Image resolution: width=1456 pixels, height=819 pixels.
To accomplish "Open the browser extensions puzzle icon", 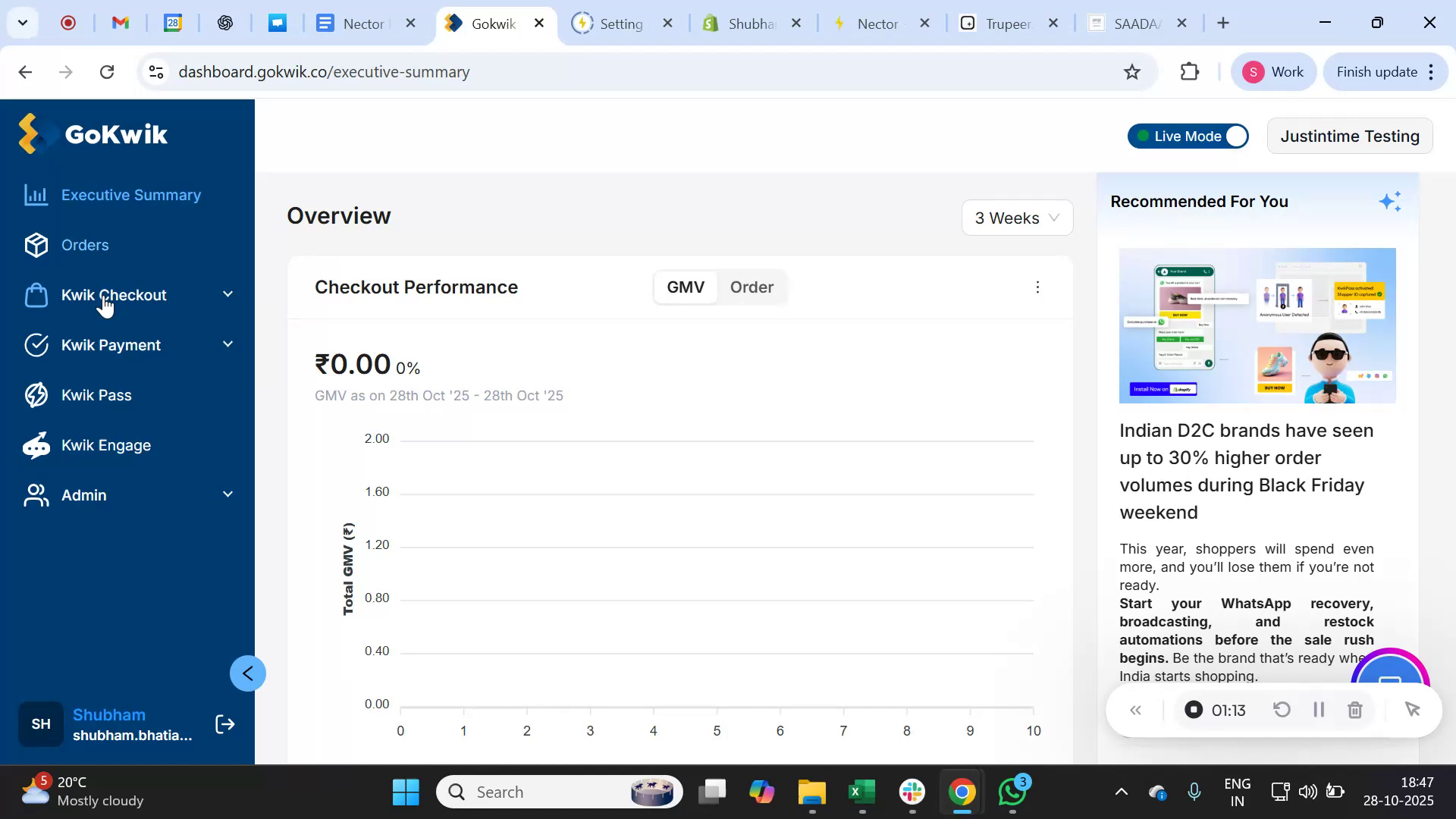I will pyautogui.click(x=1190, y=71).
